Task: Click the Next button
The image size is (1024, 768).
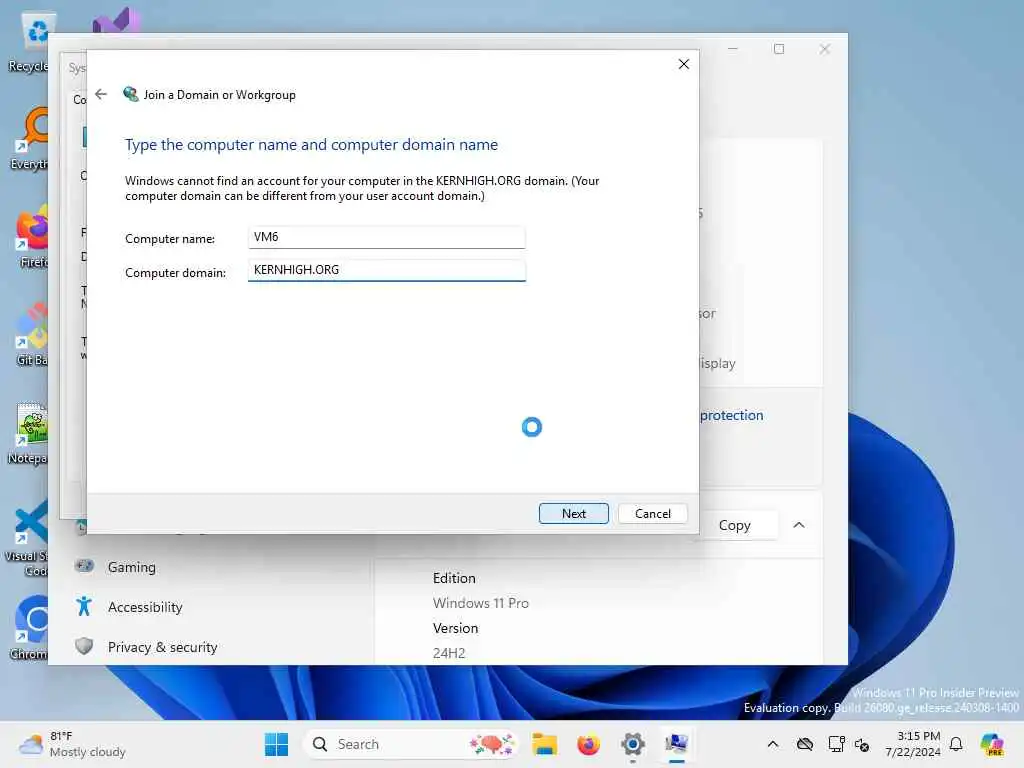Action: point(573,513)
